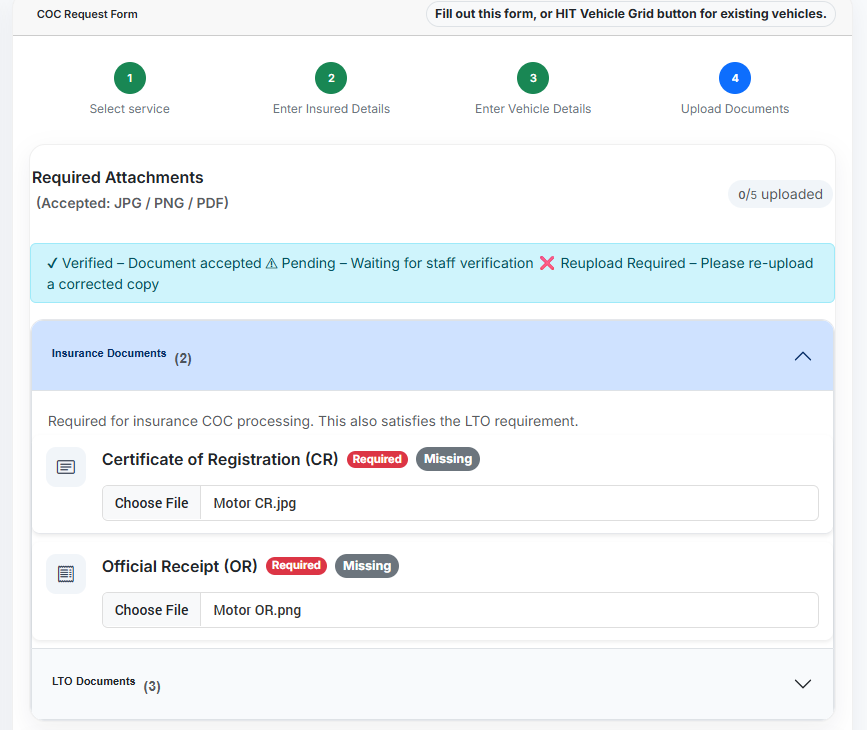Collapse the Insurance Documents section chevron
This screenshot has width=867, height=730.
tap(802, 356)
